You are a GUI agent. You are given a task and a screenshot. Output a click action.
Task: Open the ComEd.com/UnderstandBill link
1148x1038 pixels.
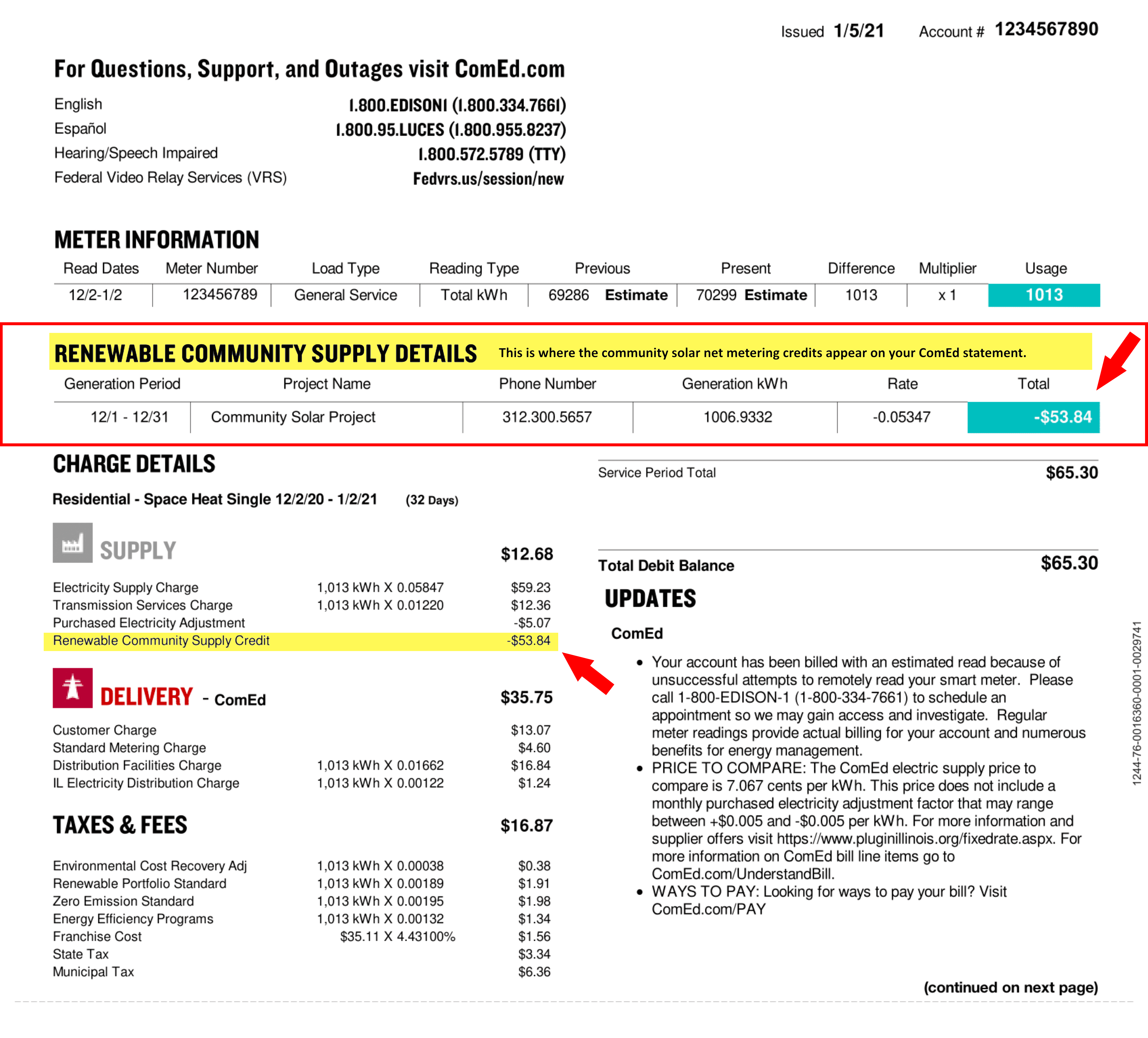point(742,874)
